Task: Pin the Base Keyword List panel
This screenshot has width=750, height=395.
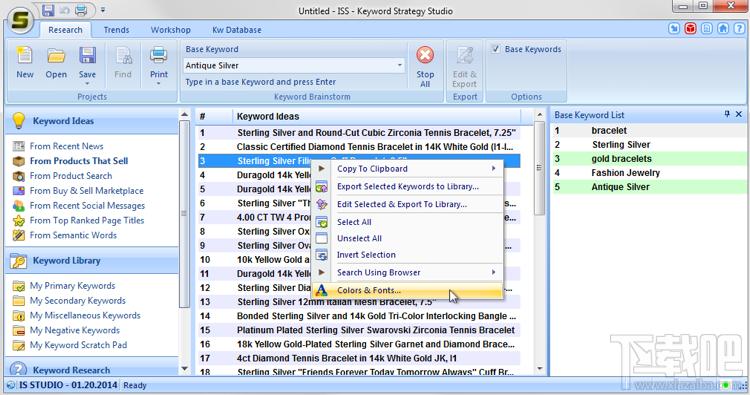Action: point(727,114)
